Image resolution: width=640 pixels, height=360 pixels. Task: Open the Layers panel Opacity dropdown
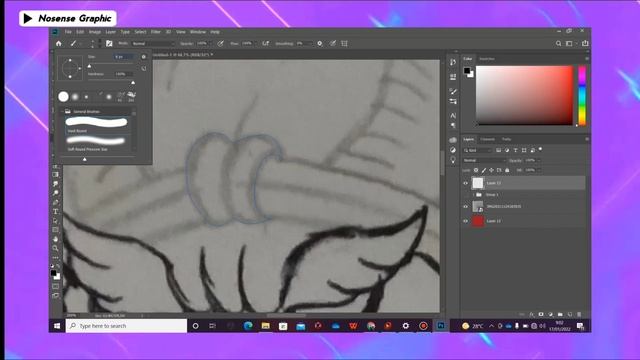(x=538, y=160)
